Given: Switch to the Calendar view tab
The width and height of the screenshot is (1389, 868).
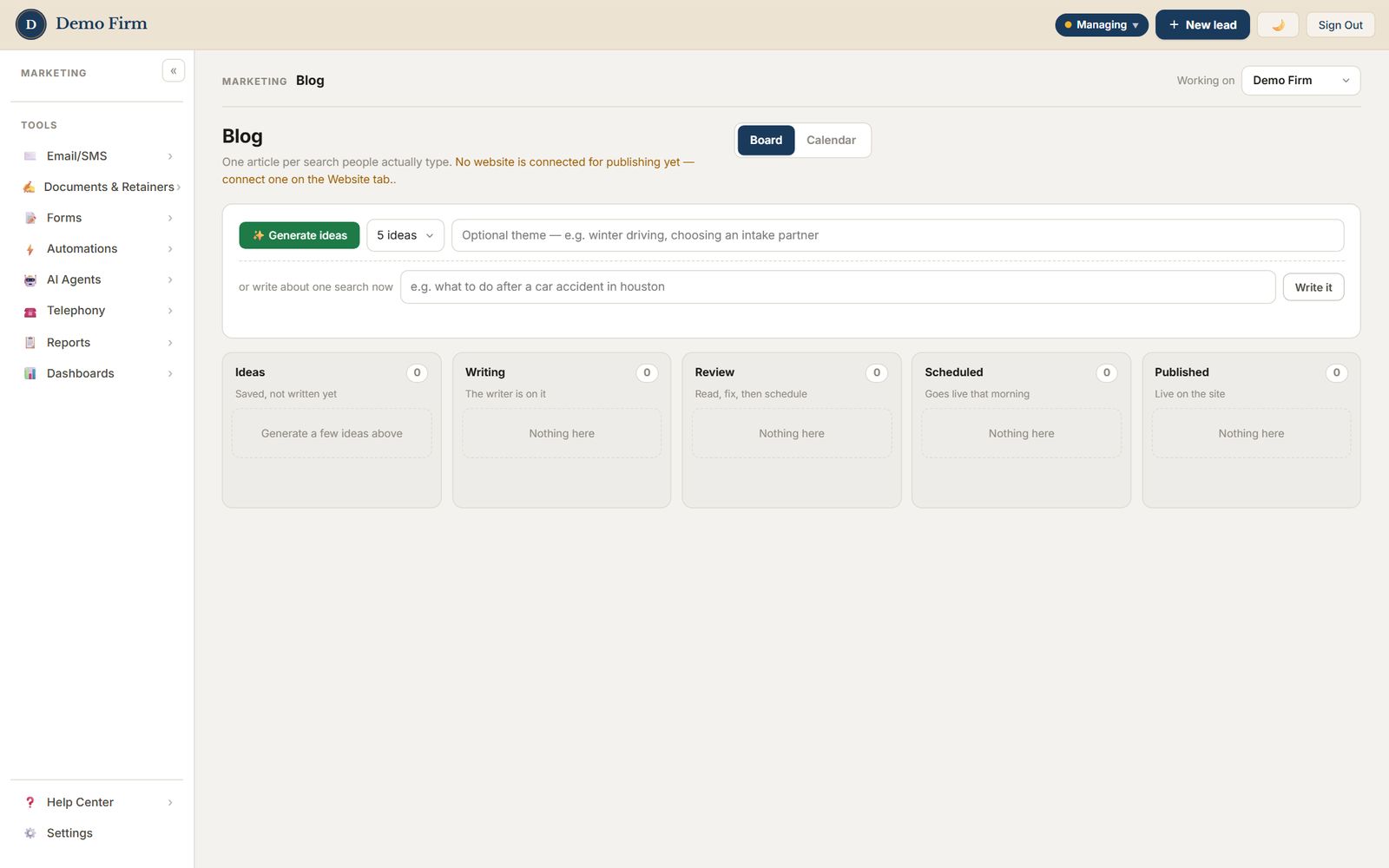Looking at the screenshot, I should point(831,140).
